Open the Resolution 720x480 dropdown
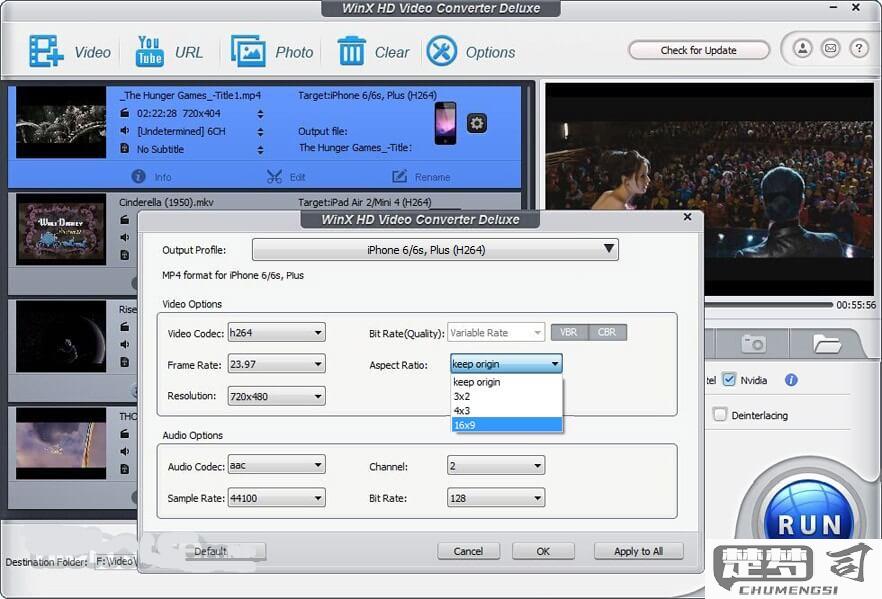The height and width of the screenshot is (599, 882). [x=276, y=397]
